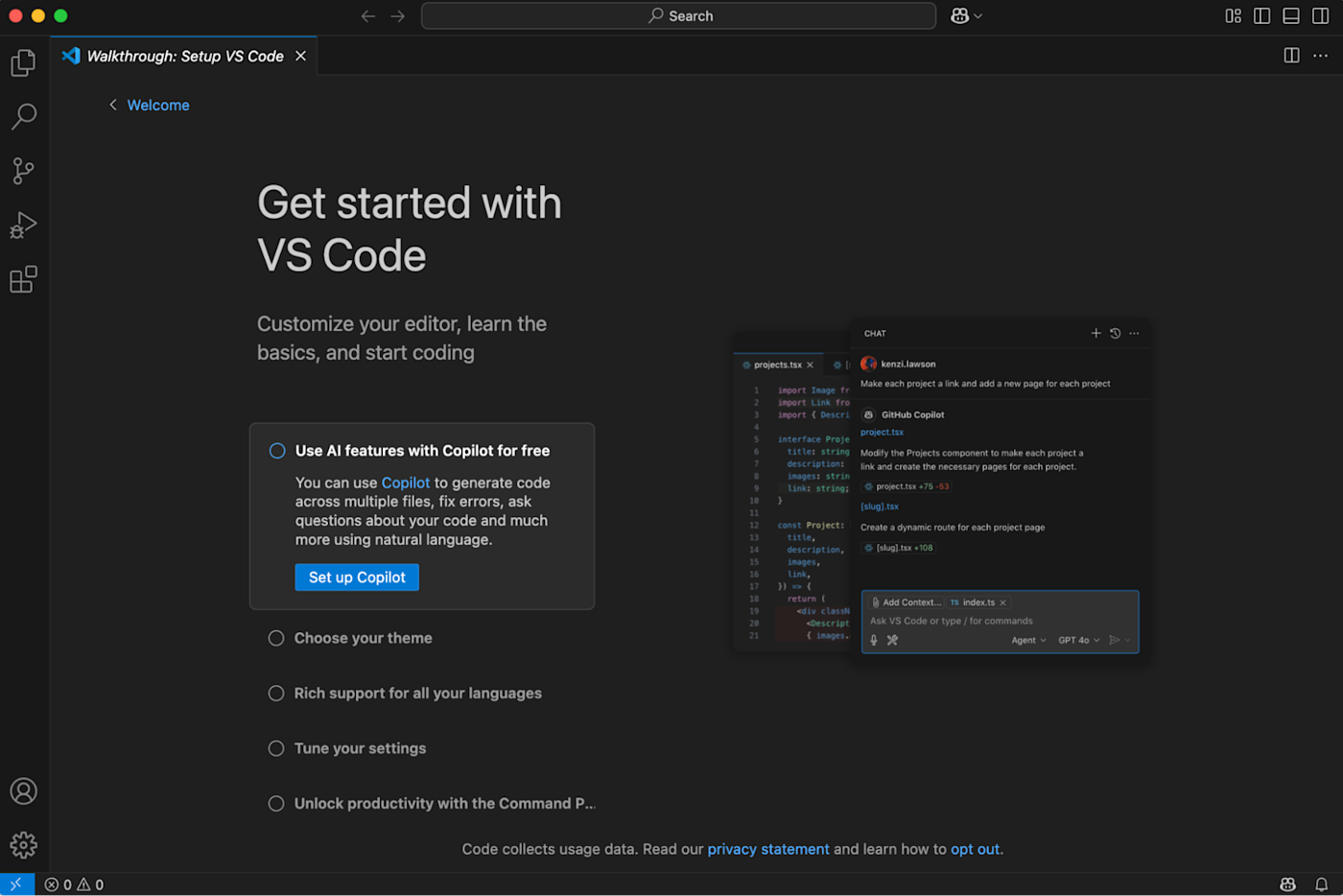Open the privacy statement link
The image size is (1343, 896).
pyautogui.click(x=768, y=849)
